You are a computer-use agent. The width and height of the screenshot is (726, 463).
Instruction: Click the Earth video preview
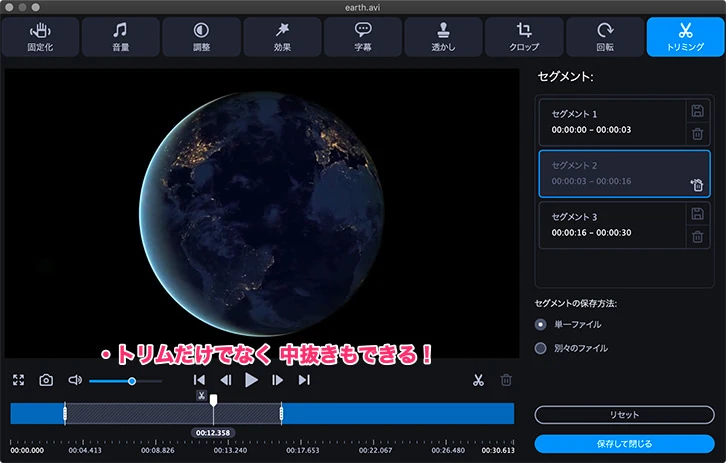(x=262, y=213)
